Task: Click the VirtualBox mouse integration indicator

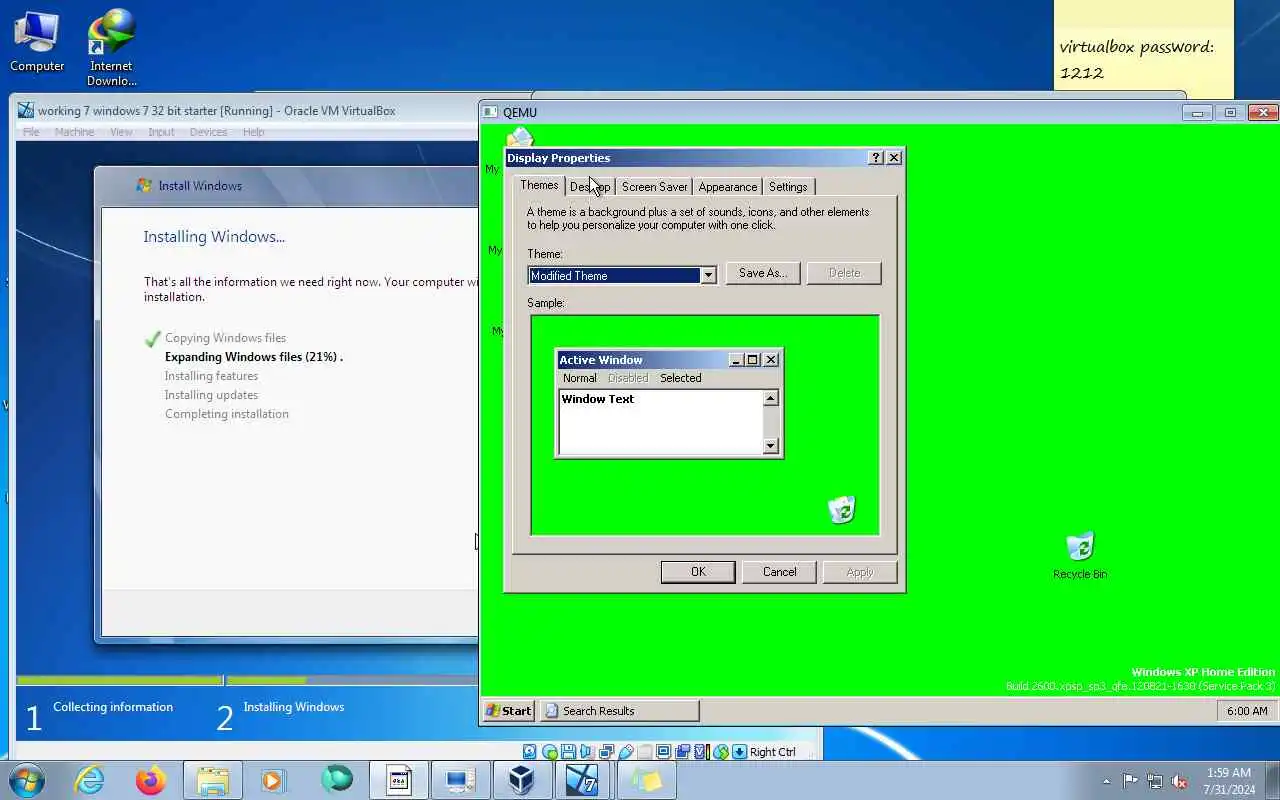Action: (721, 752)
